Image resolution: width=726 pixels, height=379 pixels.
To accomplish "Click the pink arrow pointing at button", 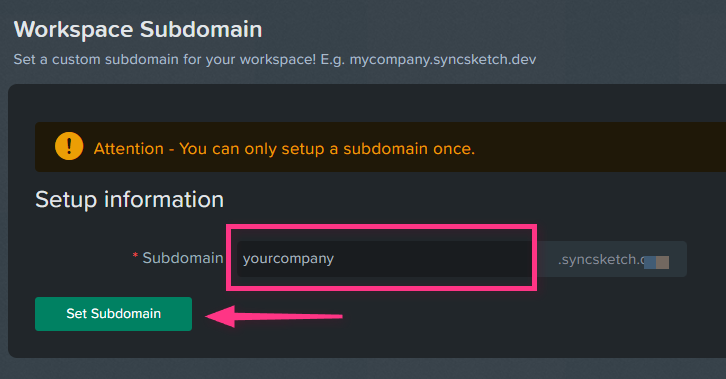I will (x=274, y=317).
